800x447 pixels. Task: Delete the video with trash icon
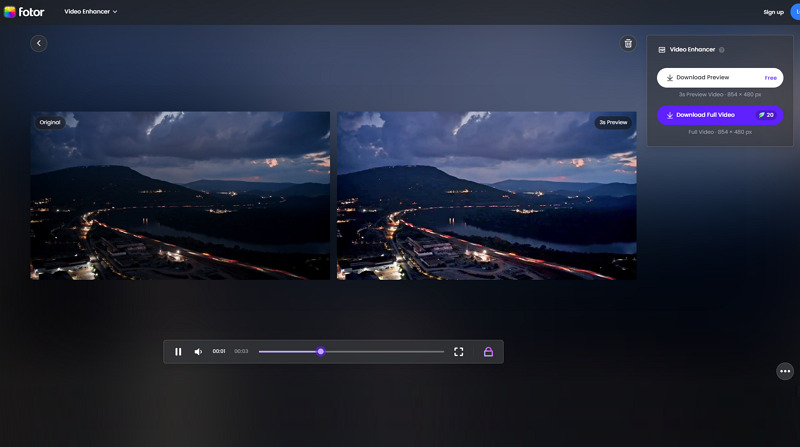pyautogui.click(x=628, y=43)
